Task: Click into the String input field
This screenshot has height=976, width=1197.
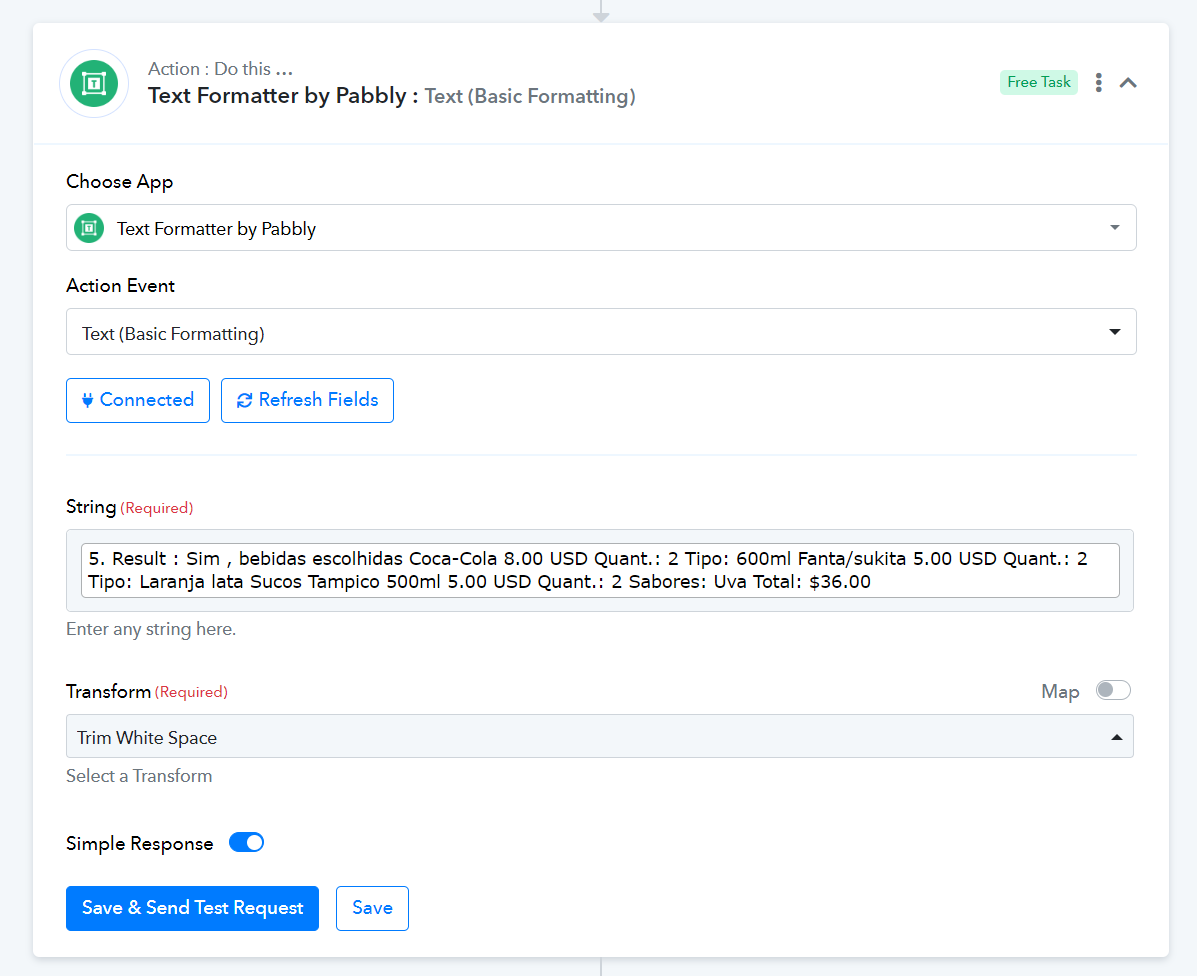Action: click(x=600, y=570)
